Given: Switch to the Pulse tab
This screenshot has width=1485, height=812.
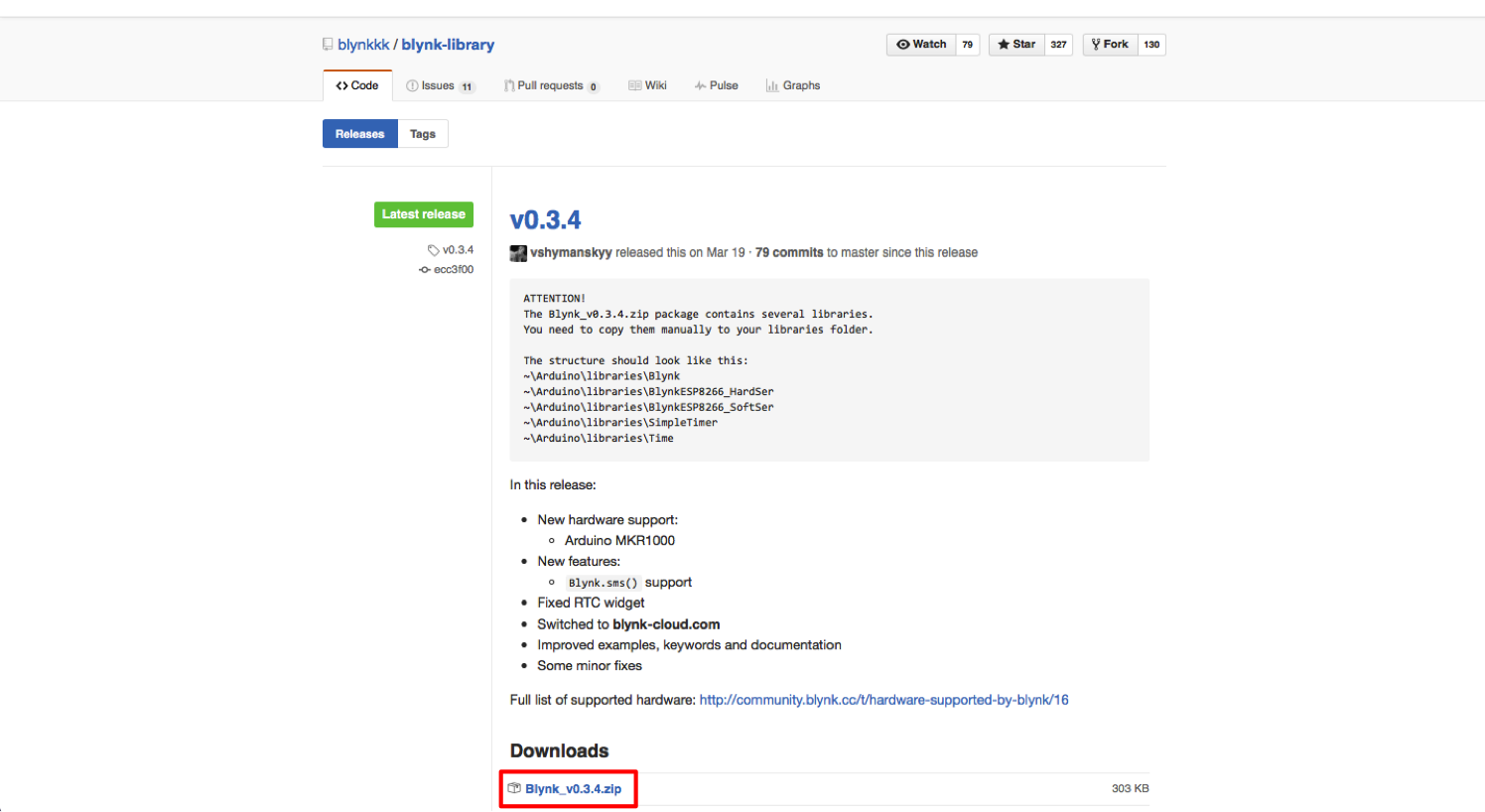Looking at the screenshot, I should click(x=717, y=86).
